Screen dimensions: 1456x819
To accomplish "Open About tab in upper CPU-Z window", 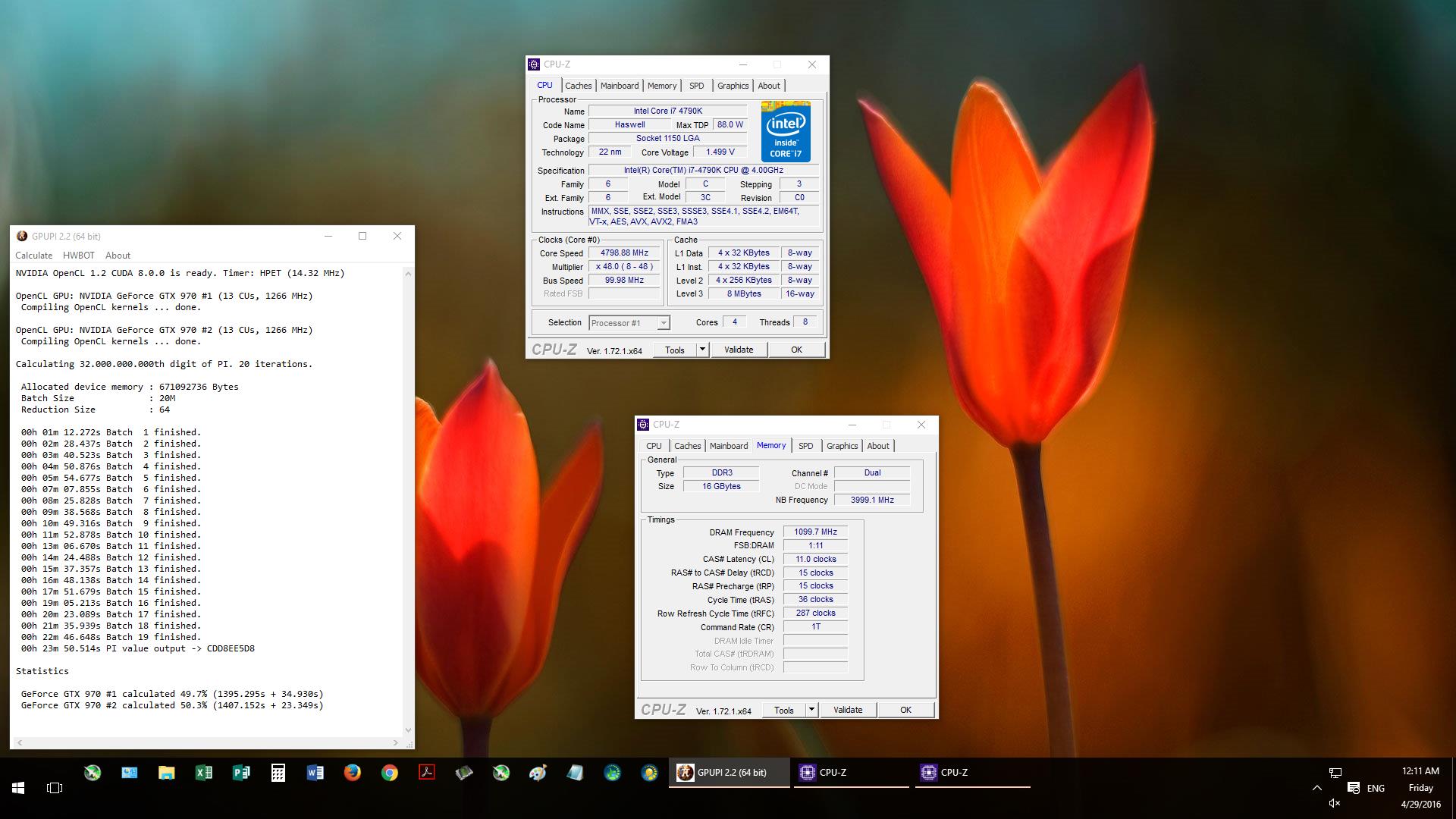I will [x=769, y=86].
